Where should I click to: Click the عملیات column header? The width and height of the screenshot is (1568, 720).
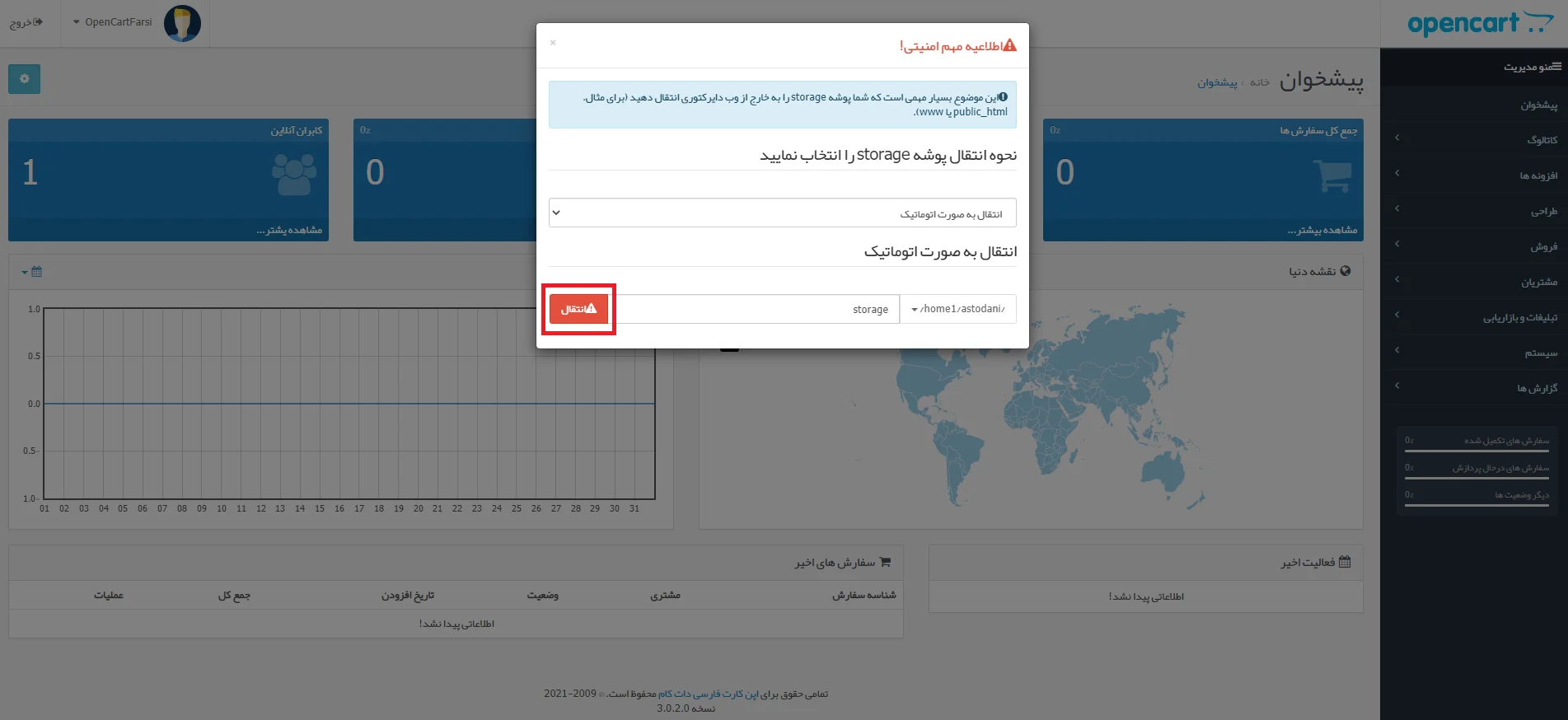(109, 595)
